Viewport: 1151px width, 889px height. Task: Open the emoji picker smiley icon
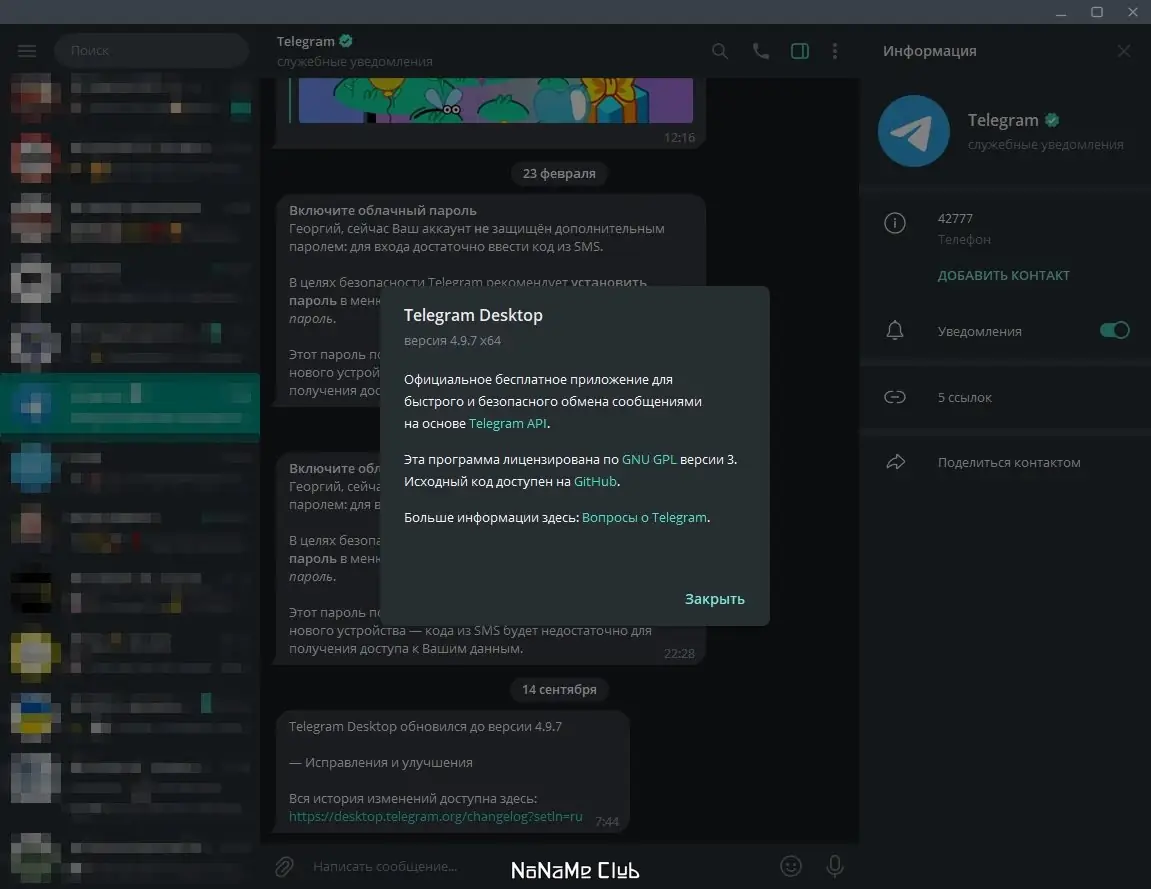[x=791, y=866]
